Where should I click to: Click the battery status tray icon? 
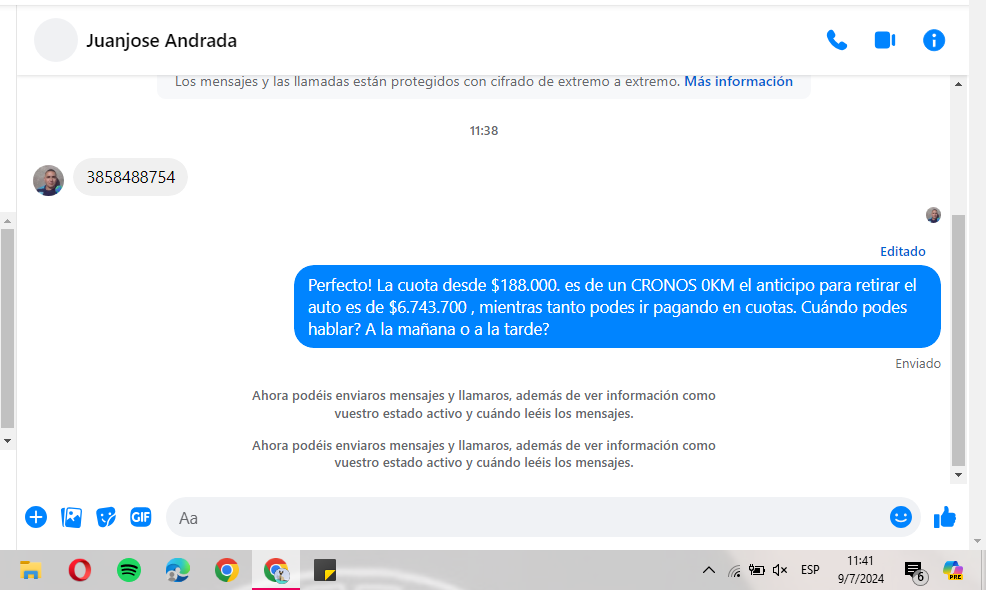tap(756, 571)
